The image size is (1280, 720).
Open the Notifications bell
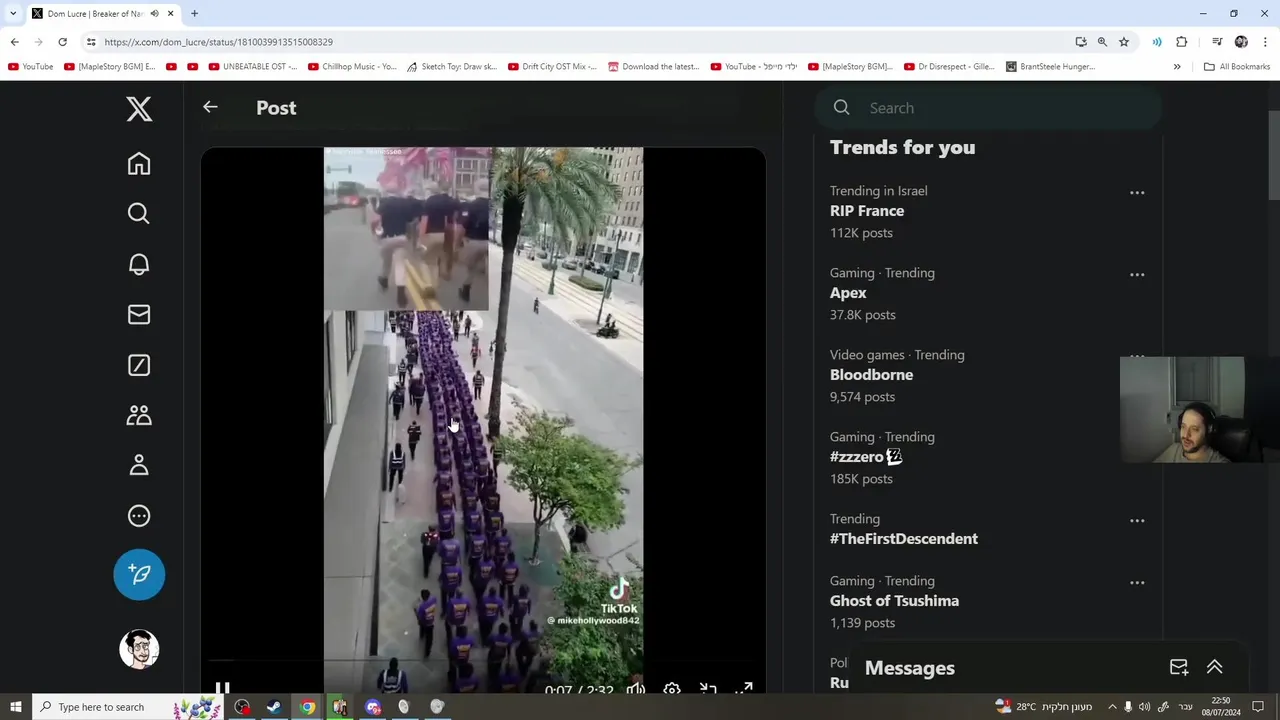tap(139, 264)
